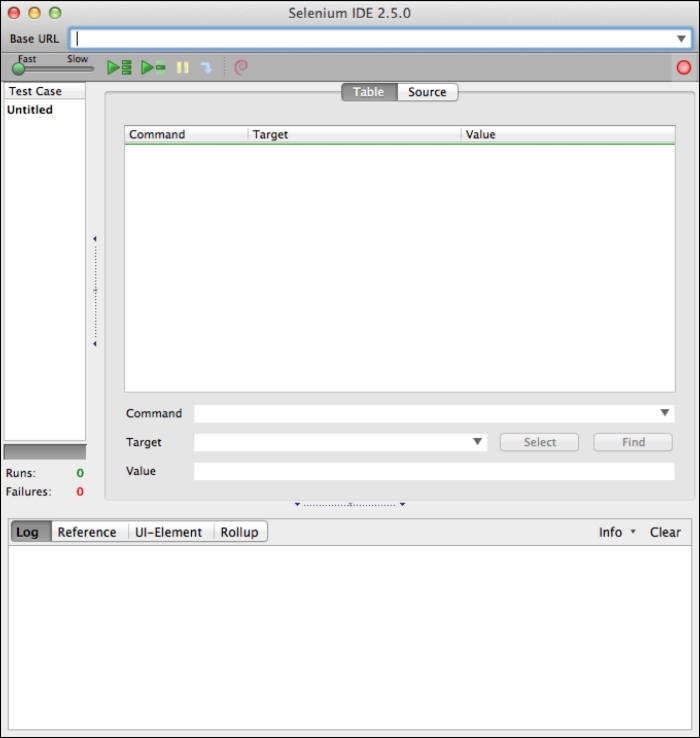
Task: Switch to the Table view tab
Action: (369, 92)
